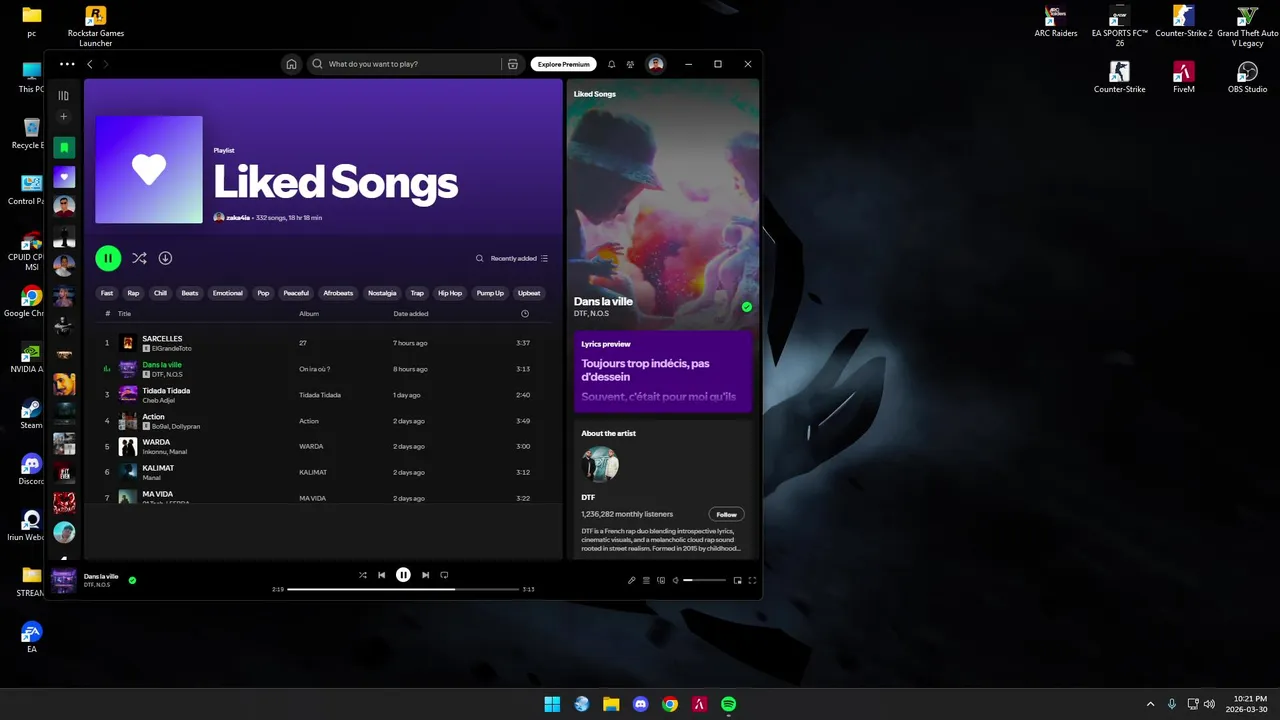
Task: Show hidden icons in the system tray
Action: tap(1150, 704)
